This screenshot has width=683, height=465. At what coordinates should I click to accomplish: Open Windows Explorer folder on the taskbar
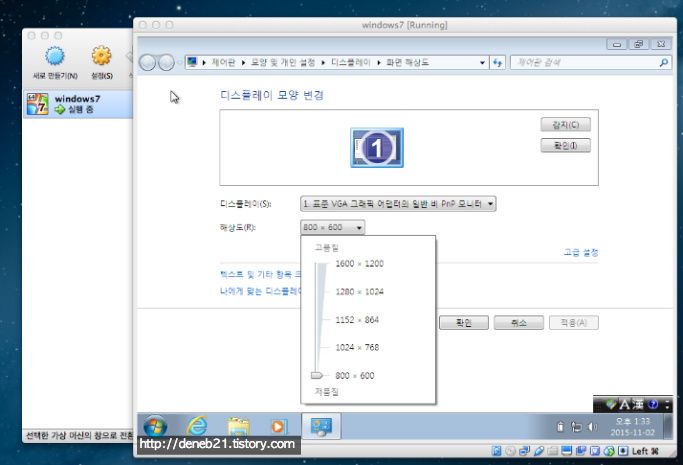click(238, 426)
